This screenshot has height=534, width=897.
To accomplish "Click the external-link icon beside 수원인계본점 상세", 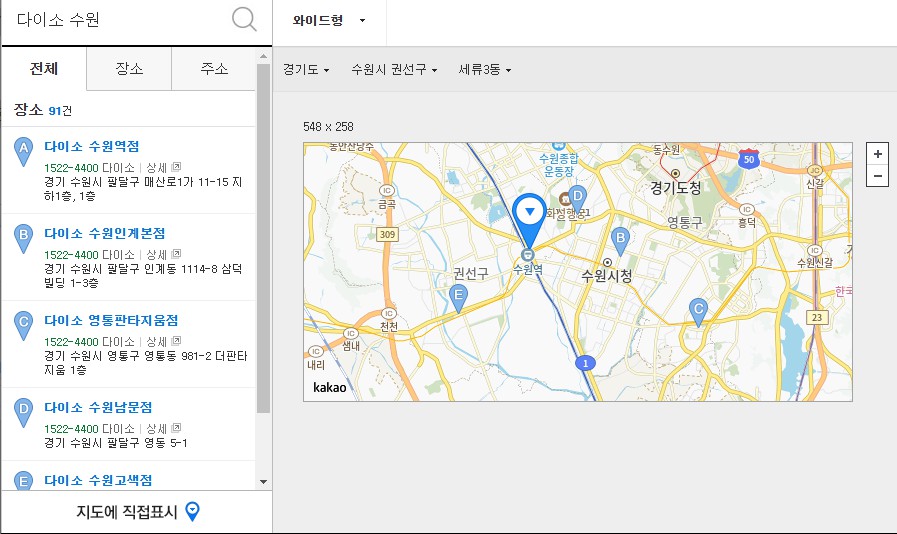I will pos(176,254).
